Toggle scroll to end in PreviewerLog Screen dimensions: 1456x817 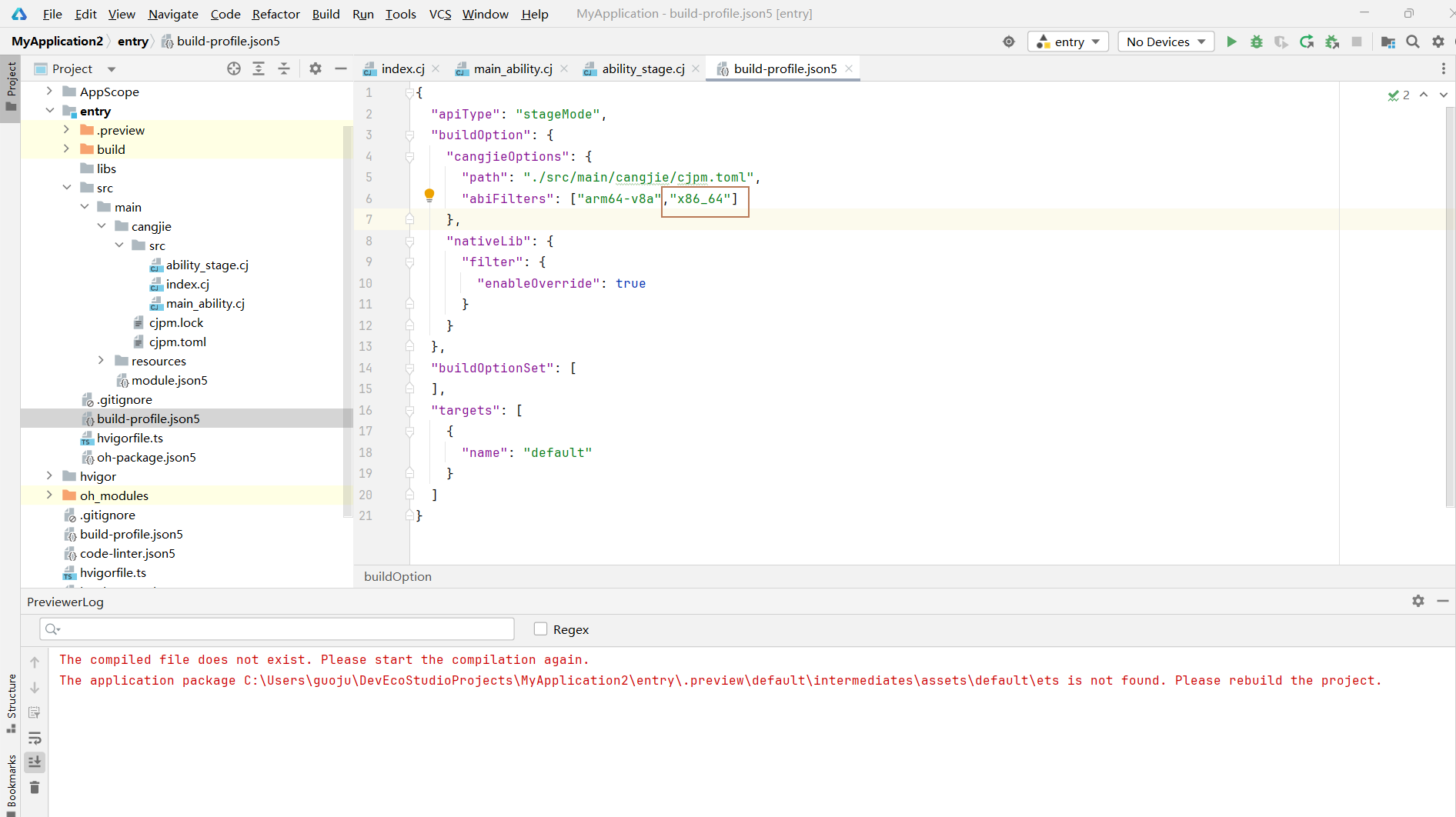click(x=35, y=762)
